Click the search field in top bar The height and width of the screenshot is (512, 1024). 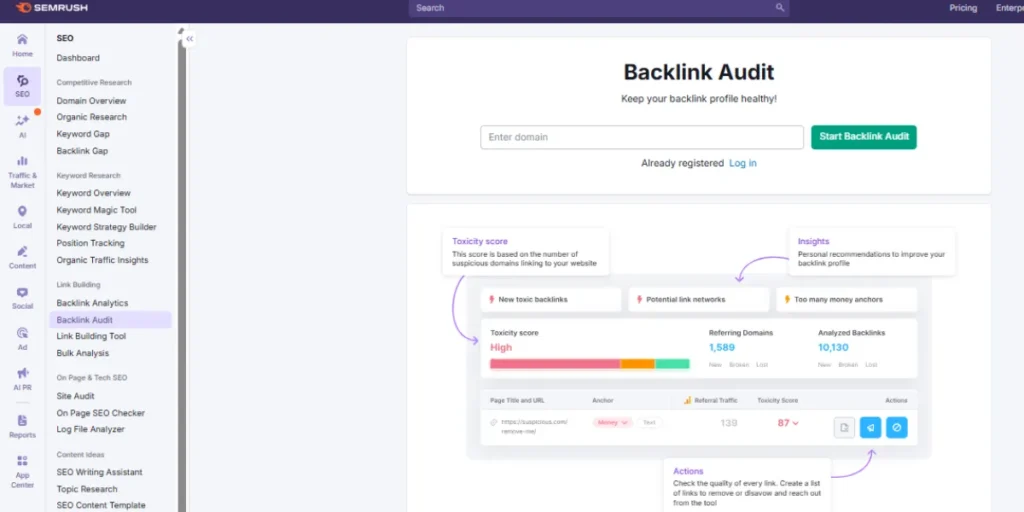pyautogui.click(x=599, y=8)
